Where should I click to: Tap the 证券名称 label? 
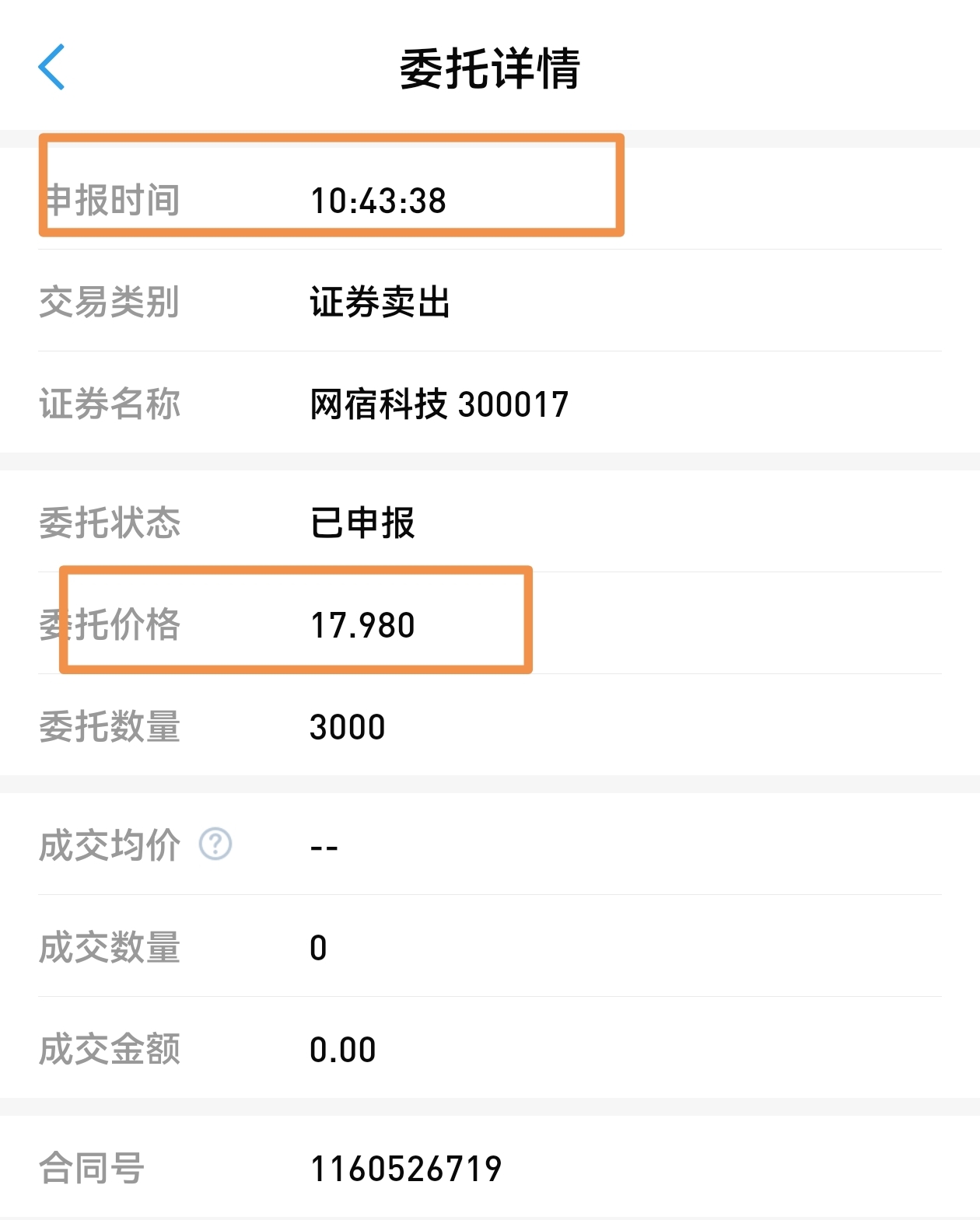[110, 404]
